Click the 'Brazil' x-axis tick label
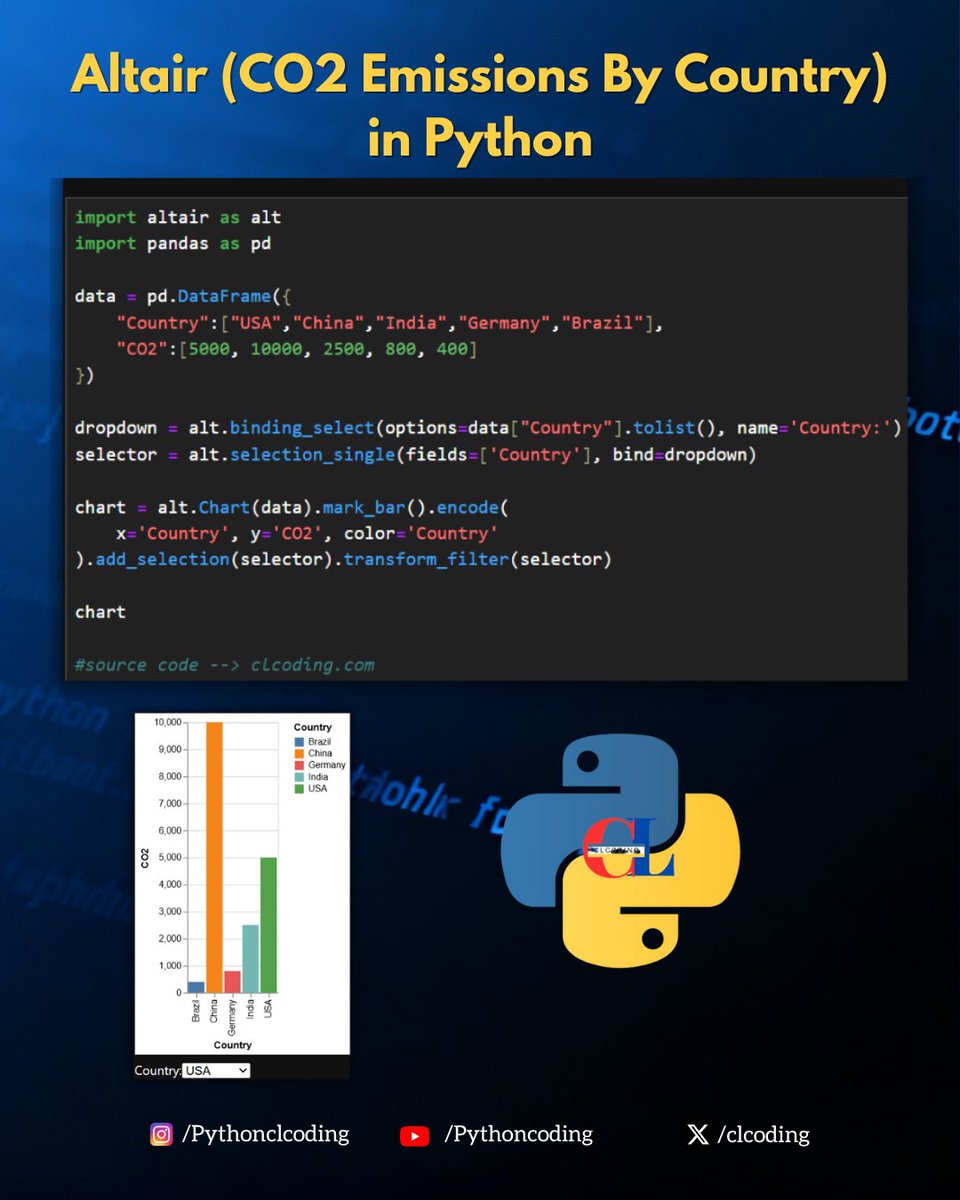The image size is (960, 1200). point(197,1011)
